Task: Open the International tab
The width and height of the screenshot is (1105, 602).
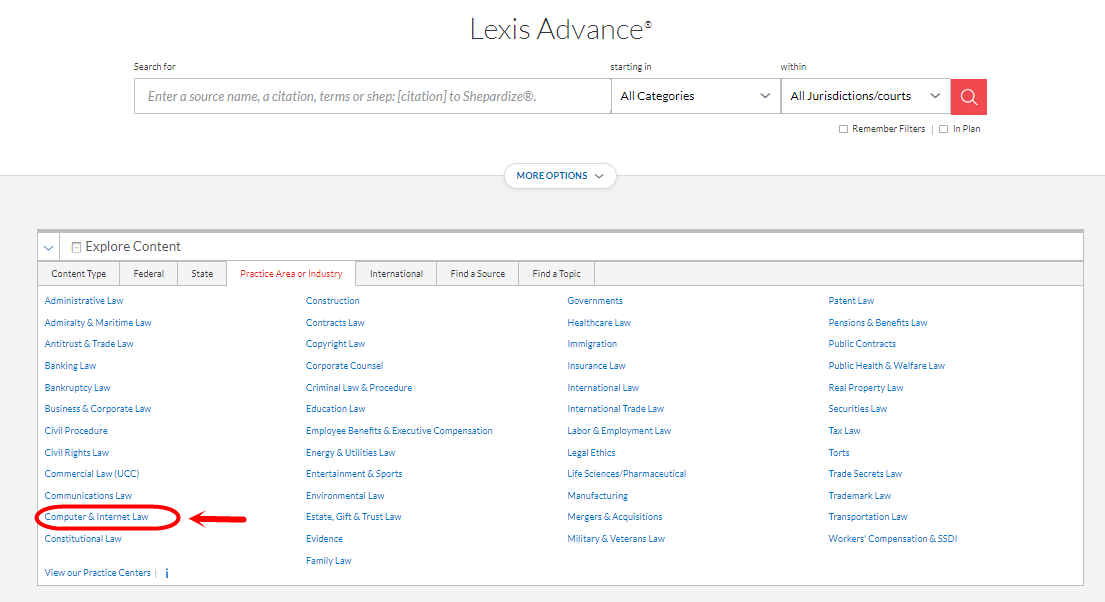Action: 397,274
